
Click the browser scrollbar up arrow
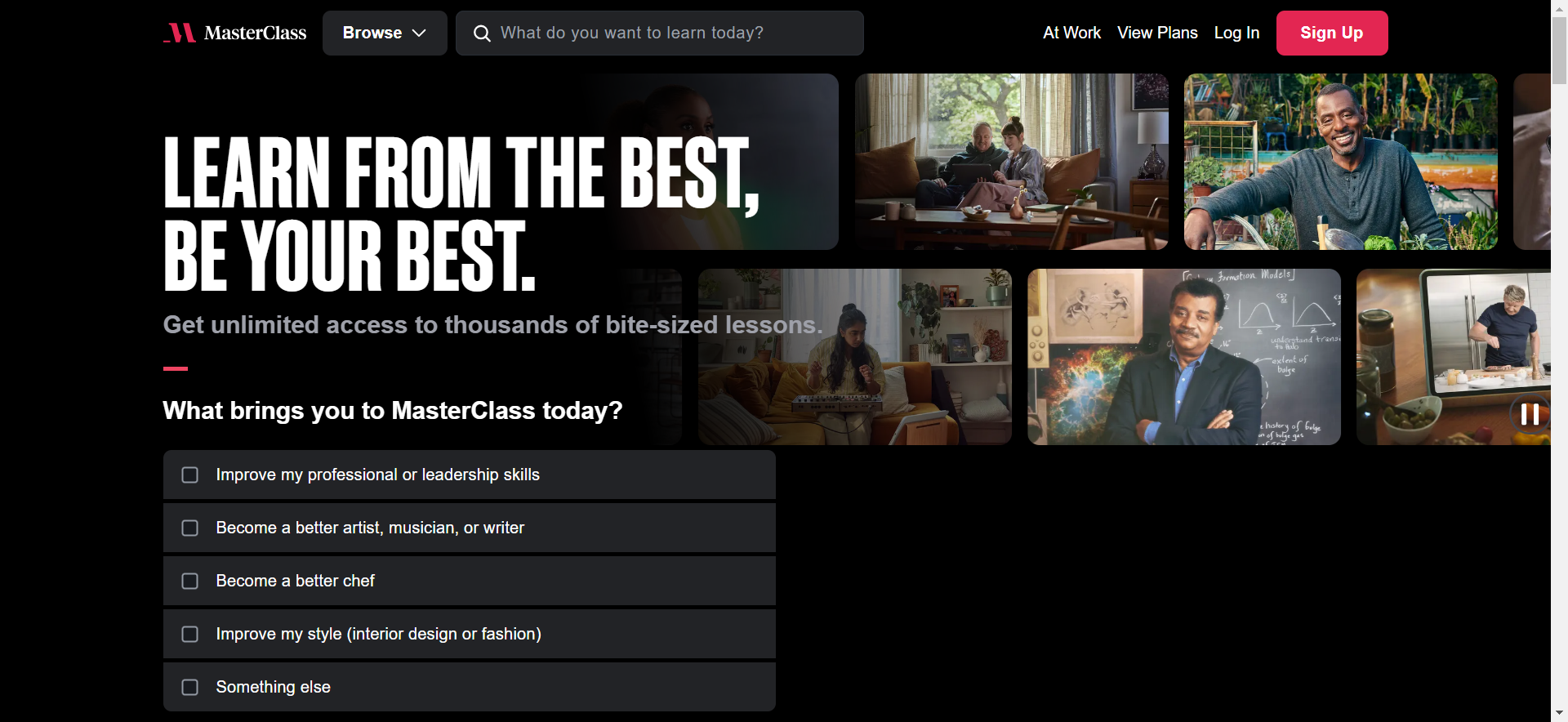1559,8
